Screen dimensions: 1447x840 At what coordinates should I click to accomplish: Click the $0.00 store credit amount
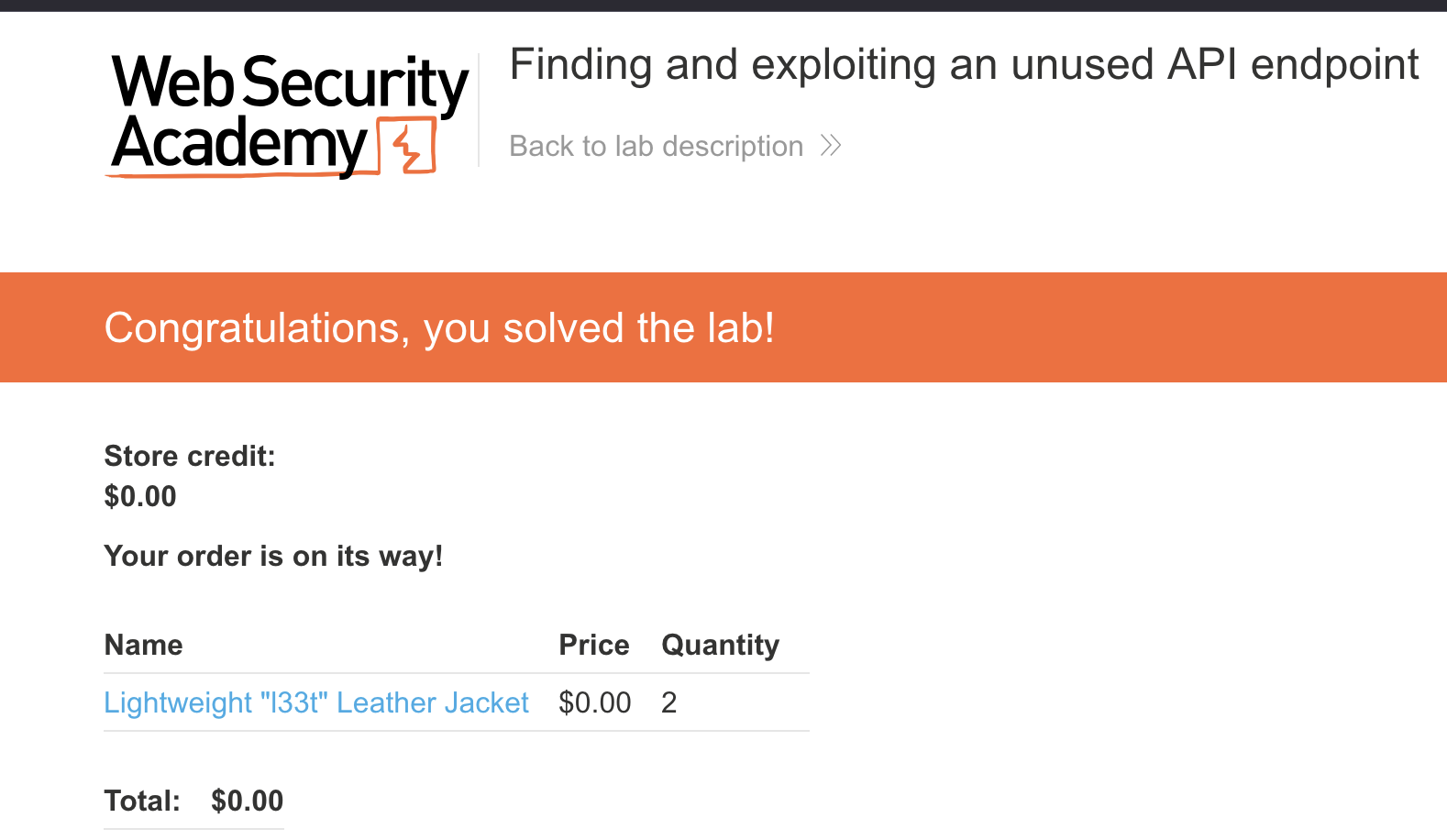point(140,496)
